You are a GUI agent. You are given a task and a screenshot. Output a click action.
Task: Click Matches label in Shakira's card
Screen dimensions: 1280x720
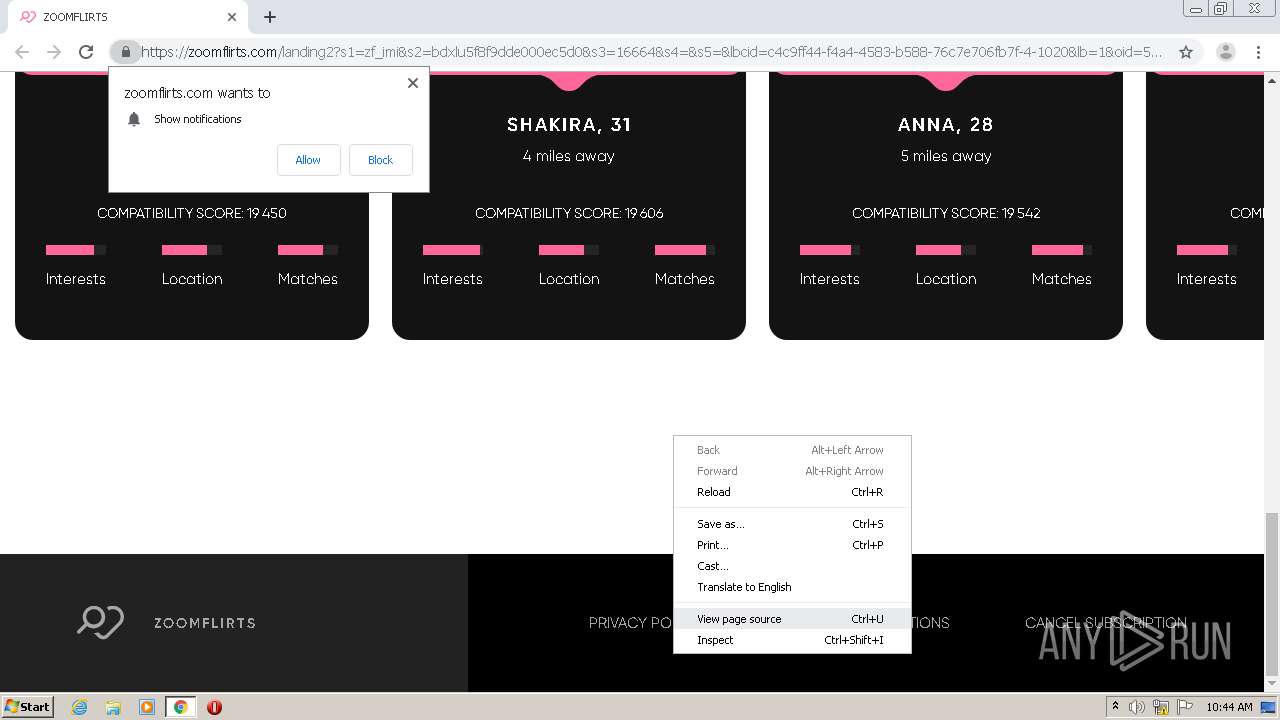(685, 279)
